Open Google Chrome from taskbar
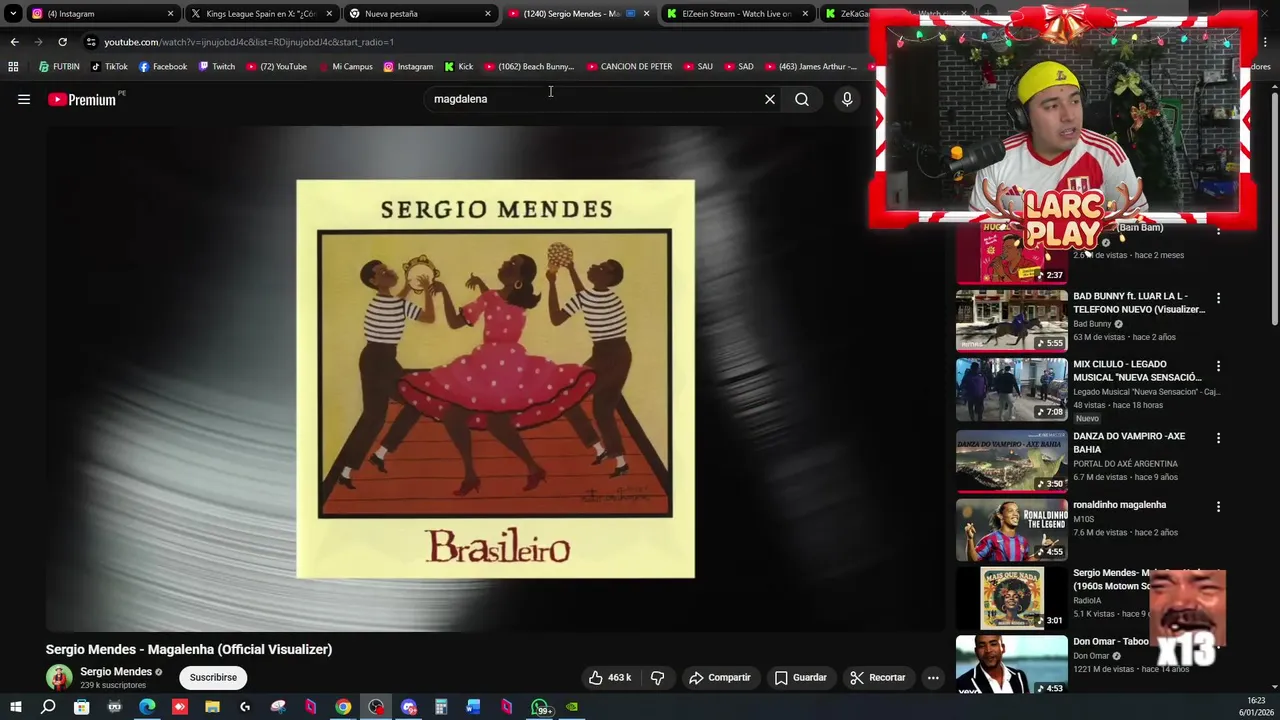Screen dimensions: 1280x720 click(343, 707)
